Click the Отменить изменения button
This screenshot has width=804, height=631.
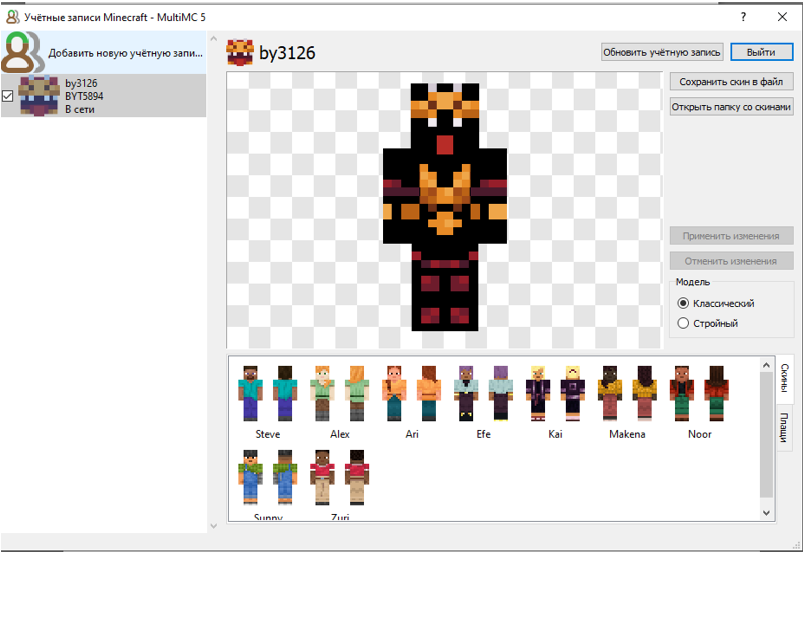(x=731, y=261)
